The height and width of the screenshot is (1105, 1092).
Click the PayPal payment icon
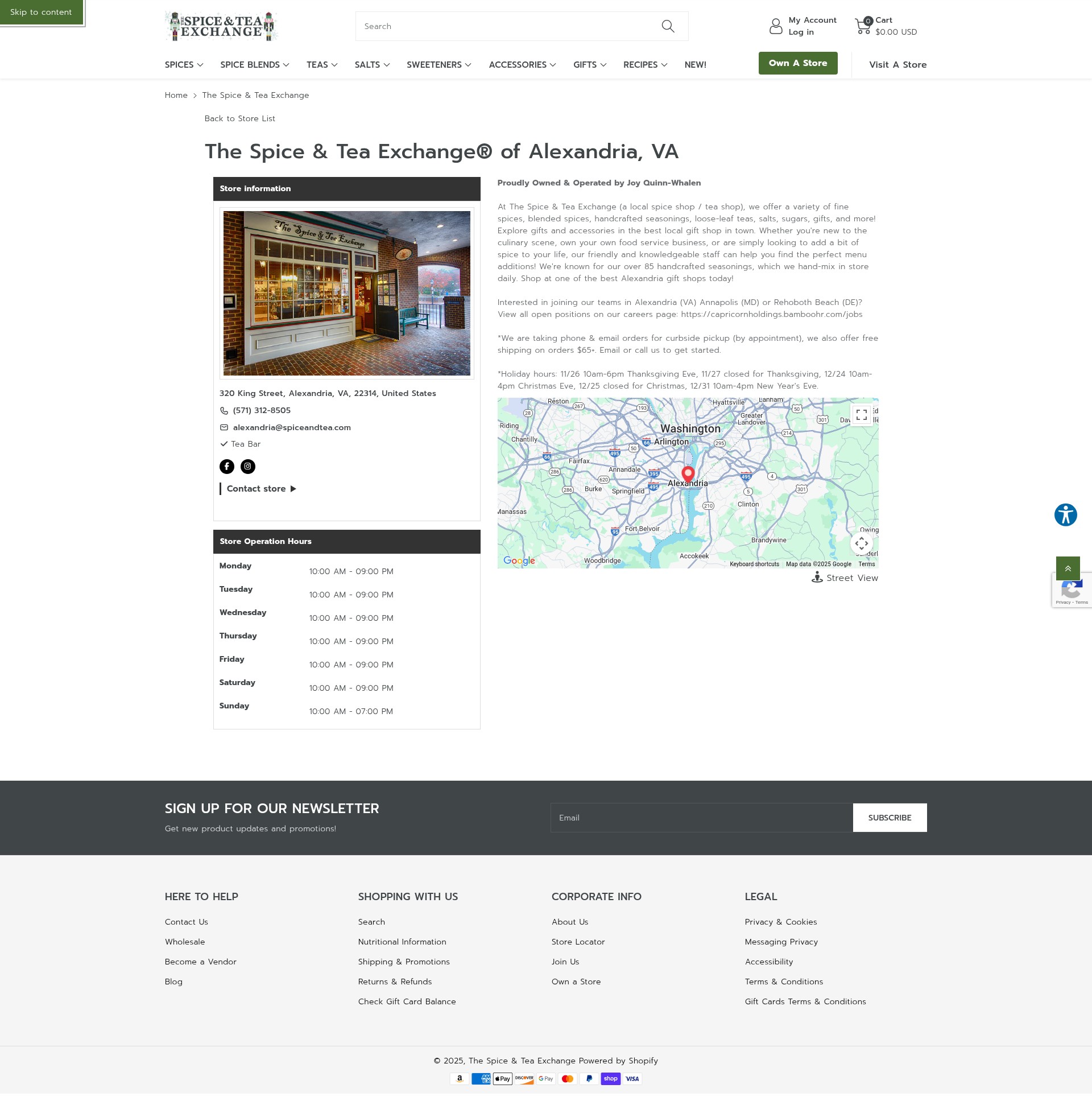pos(589,1079)
